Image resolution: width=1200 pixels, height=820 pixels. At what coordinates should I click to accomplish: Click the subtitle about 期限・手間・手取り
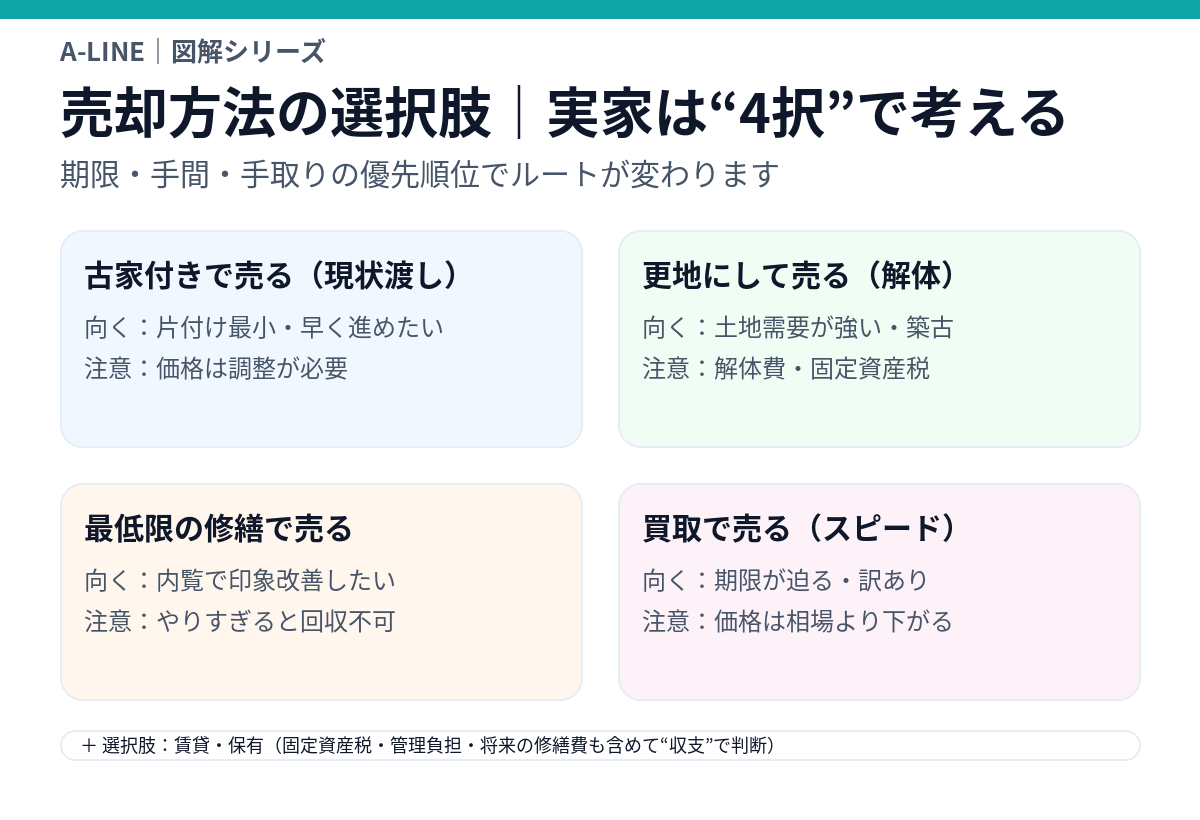pyautogui.click(x=419, y=175)
